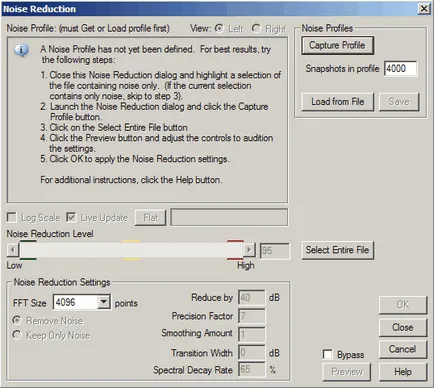Click the Transition Width field
The height and width of the screenshot is (388, 434).
pyautogui.click(x=252, y=352)
